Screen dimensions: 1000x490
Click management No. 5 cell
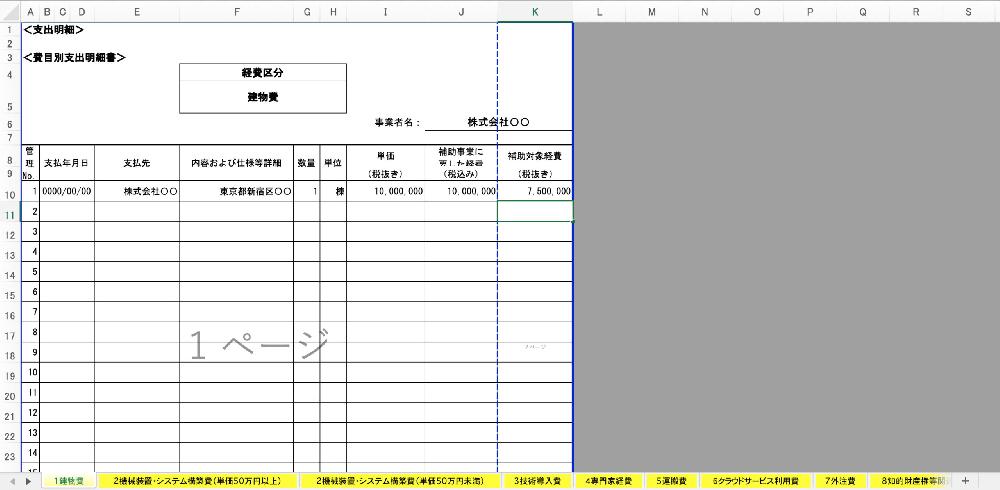point(31,272)
